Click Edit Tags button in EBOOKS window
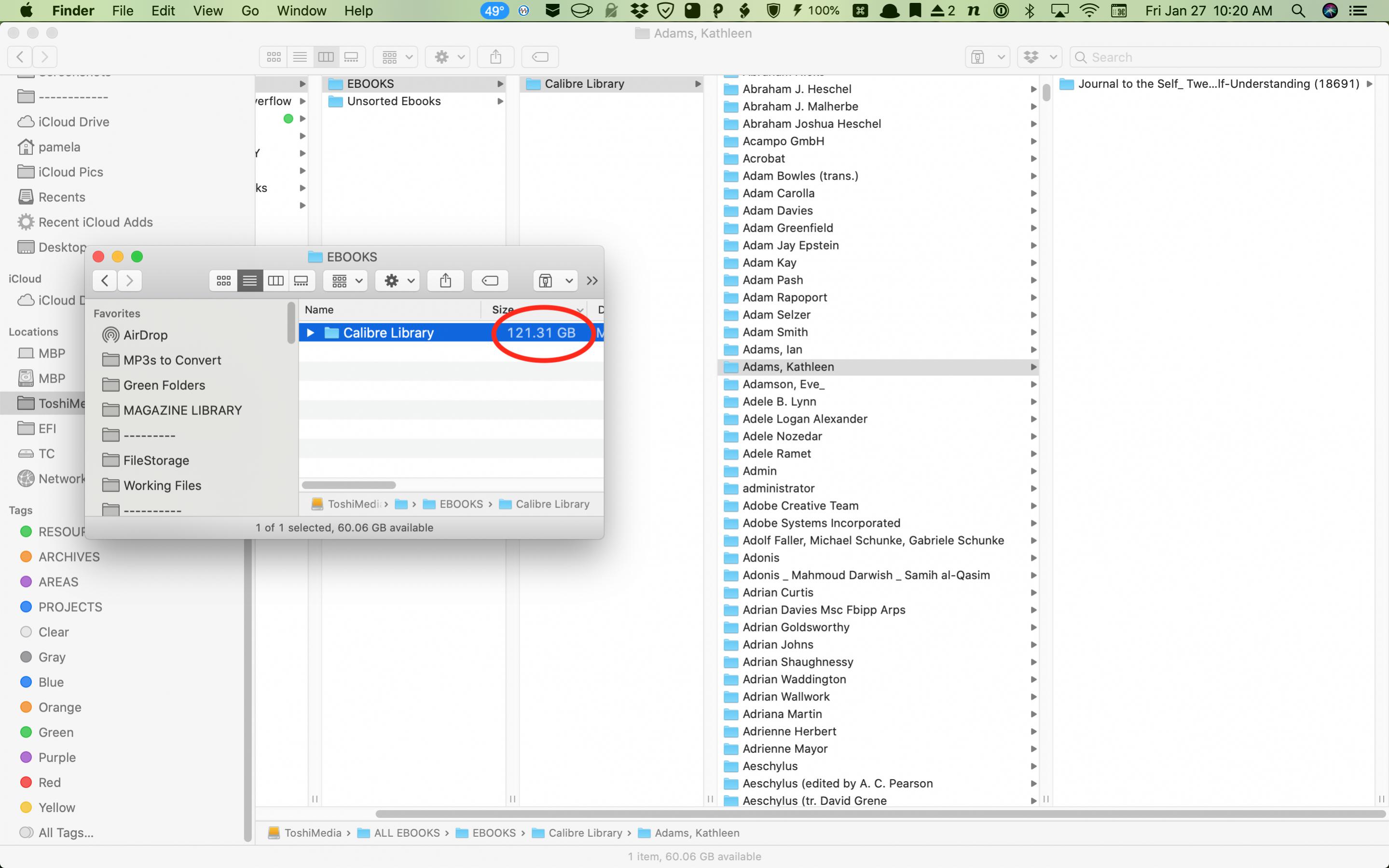The height and width of the screenshot is (868, 1389). 490,281
